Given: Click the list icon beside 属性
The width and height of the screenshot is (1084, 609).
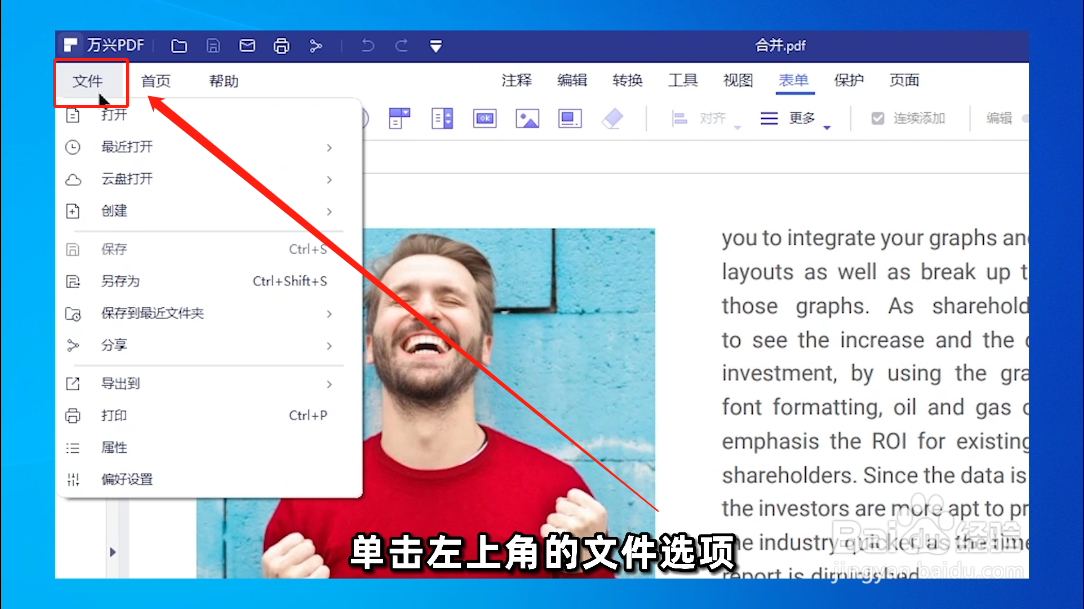Looking at the screenshot, I should [x=73, y=448].
